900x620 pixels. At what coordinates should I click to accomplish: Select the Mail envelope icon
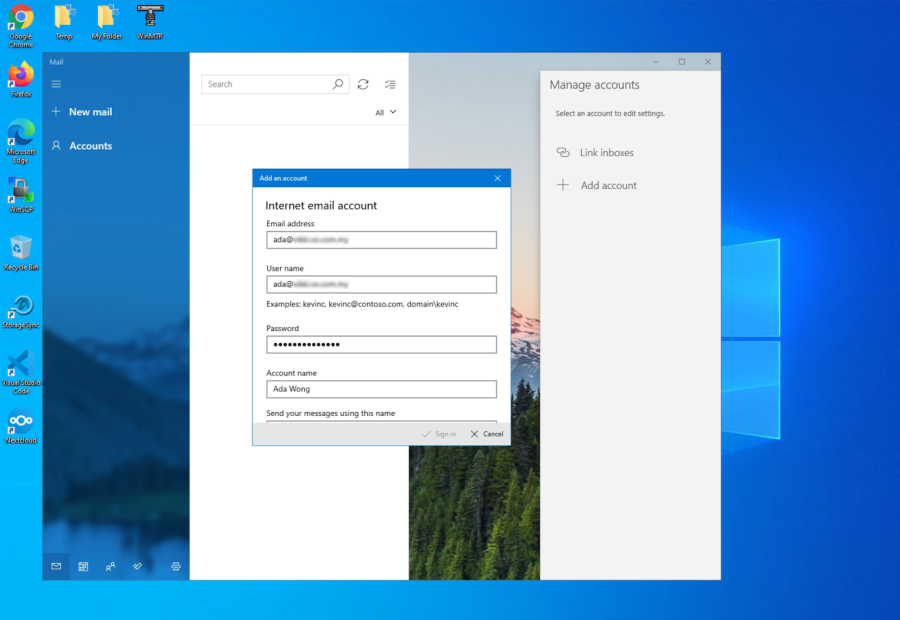point(56,566)
